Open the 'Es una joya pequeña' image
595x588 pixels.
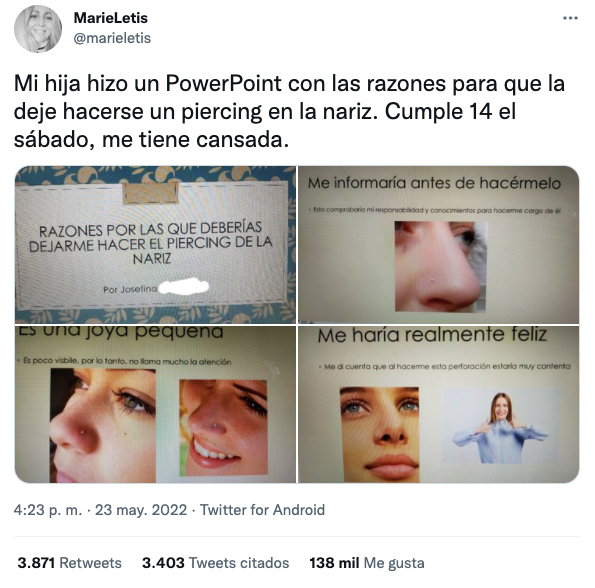point(155,404)
